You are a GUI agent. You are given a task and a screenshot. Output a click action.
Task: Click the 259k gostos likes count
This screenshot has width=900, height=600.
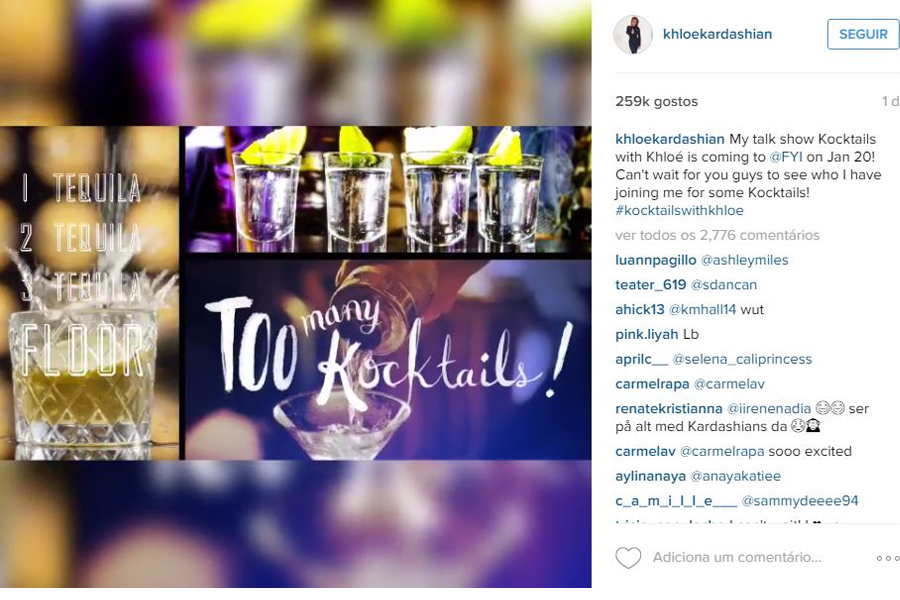(x=657, y=102)
